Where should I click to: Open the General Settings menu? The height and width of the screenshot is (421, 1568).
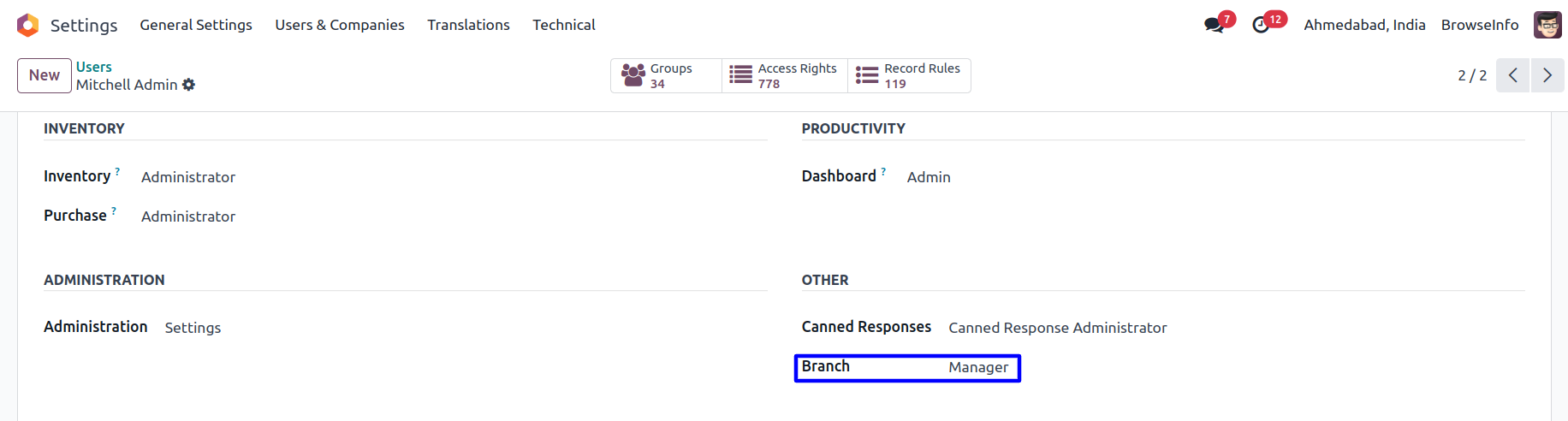pyautogui.click(x=196, y=25)
